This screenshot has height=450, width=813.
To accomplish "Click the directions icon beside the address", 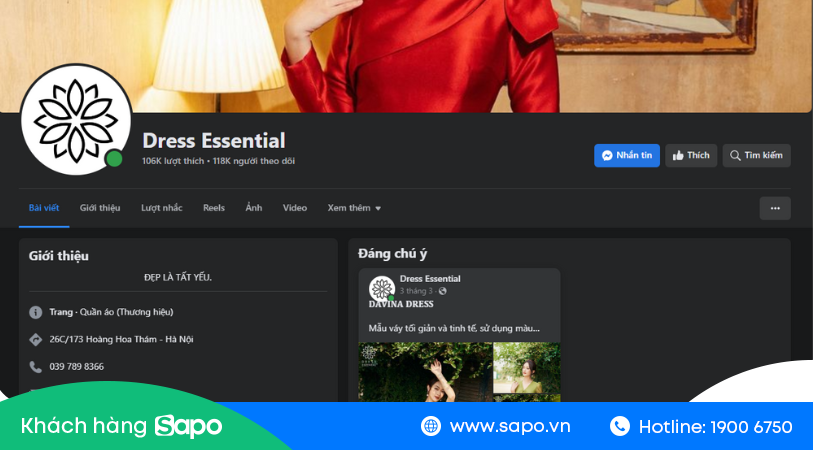I will pos(35,340).
